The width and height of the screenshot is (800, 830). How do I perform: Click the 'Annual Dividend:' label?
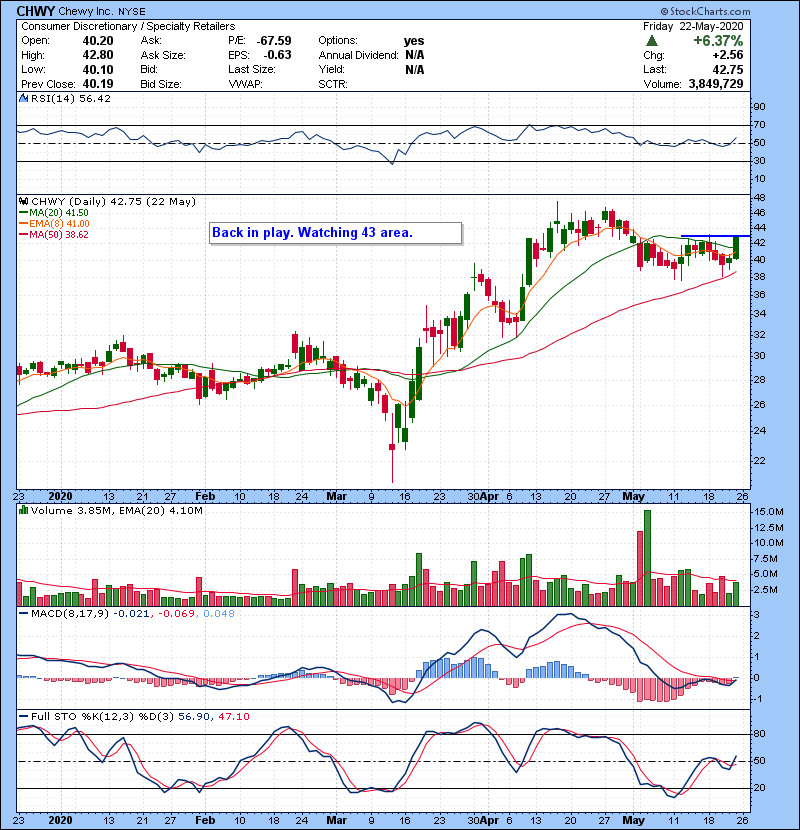point(358,55)
